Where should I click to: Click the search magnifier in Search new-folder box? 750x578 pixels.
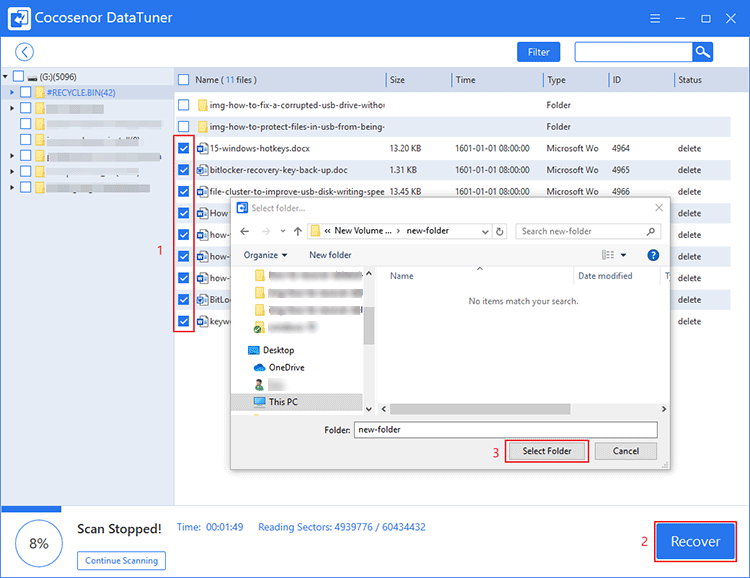tap(651, 232)
